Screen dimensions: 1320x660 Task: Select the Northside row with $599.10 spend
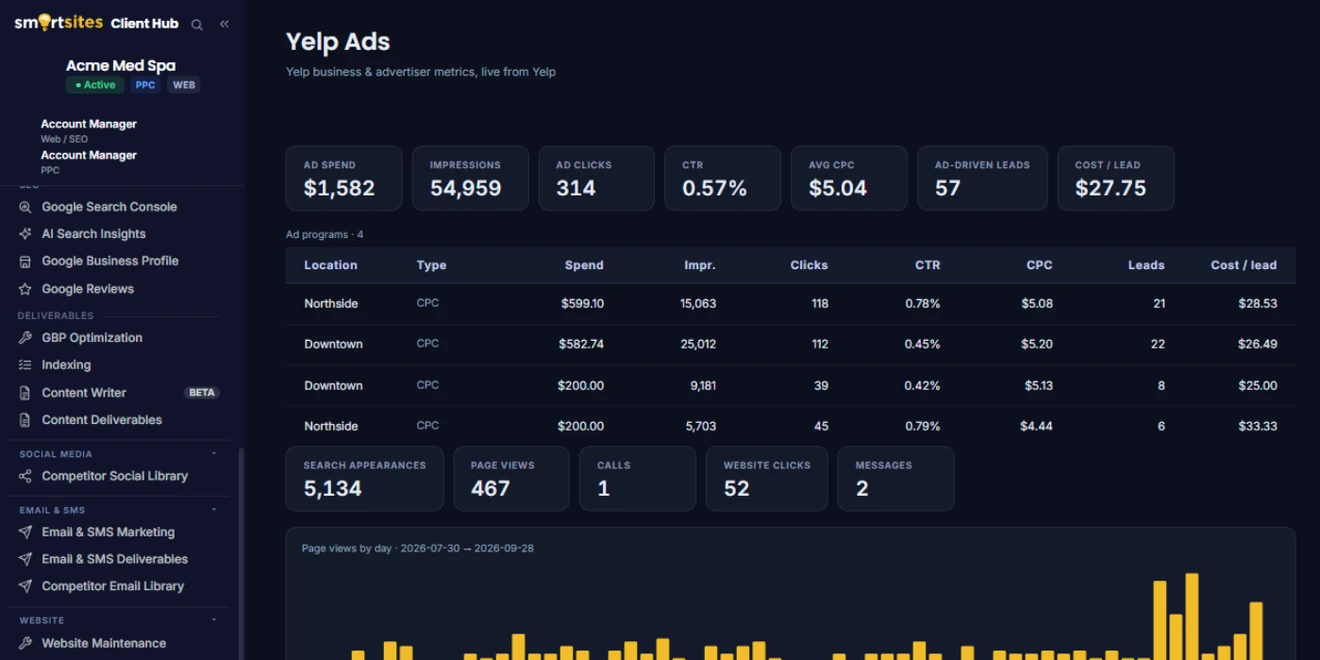(x=790, y=303)
